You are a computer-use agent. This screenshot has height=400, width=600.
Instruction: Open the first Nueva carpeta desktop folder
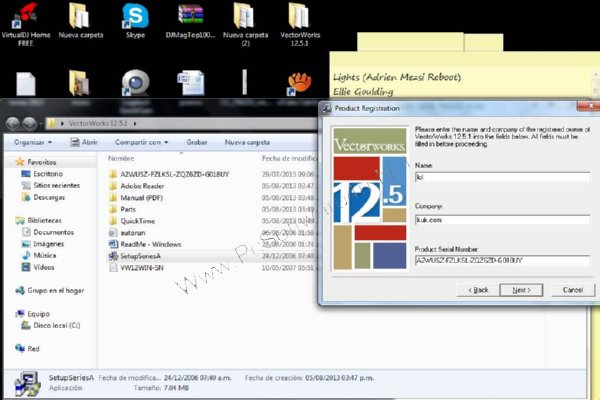(80, 21)
